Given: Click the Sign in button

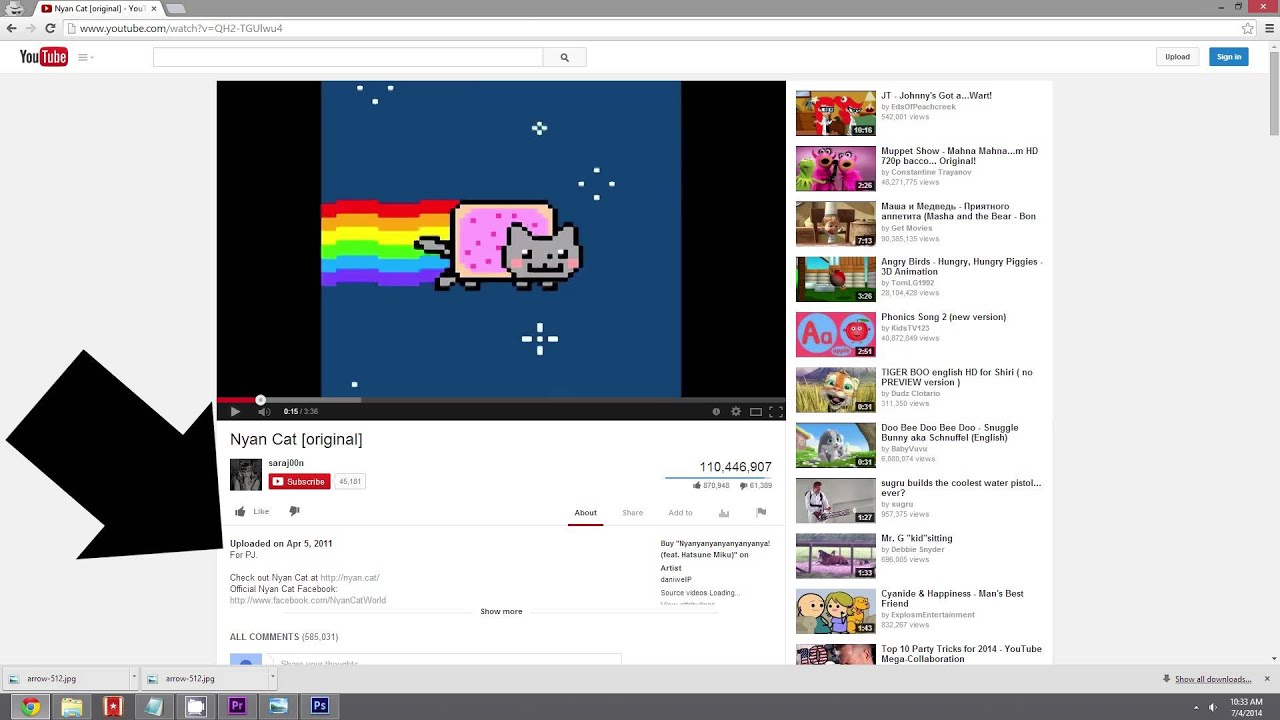Looking at the screenshot, I should [x=1229, y=57].
